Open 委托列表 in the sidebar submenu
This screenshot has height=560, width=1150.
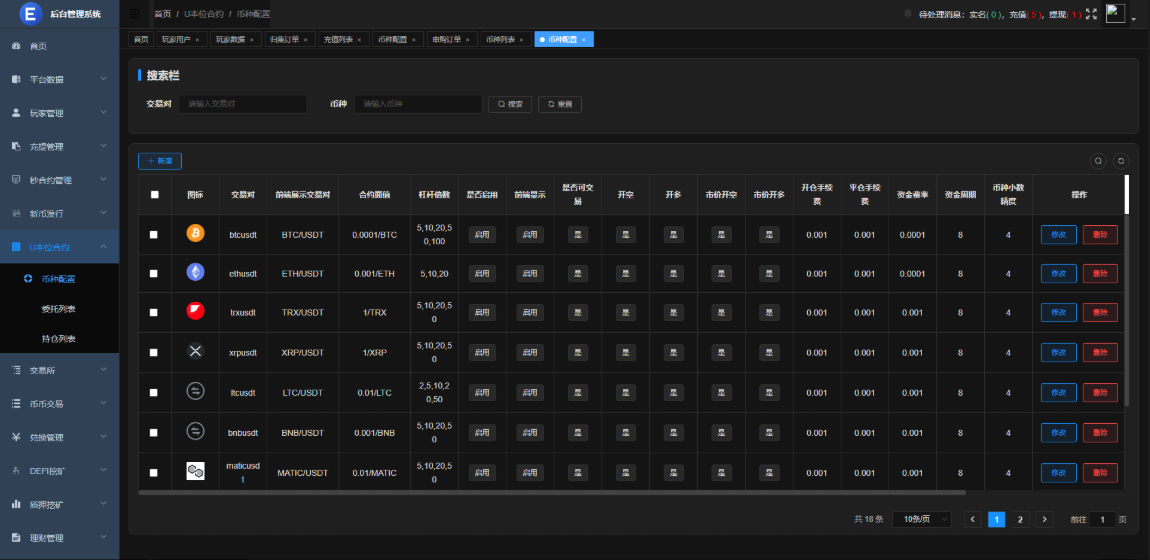[59, 309]
